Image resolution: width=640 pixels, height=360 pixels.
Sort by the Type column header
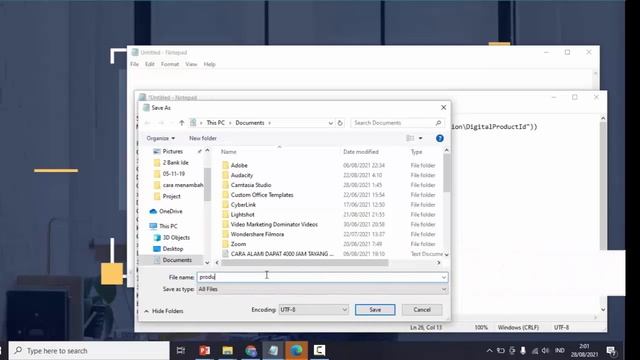(x=417, y=152)
